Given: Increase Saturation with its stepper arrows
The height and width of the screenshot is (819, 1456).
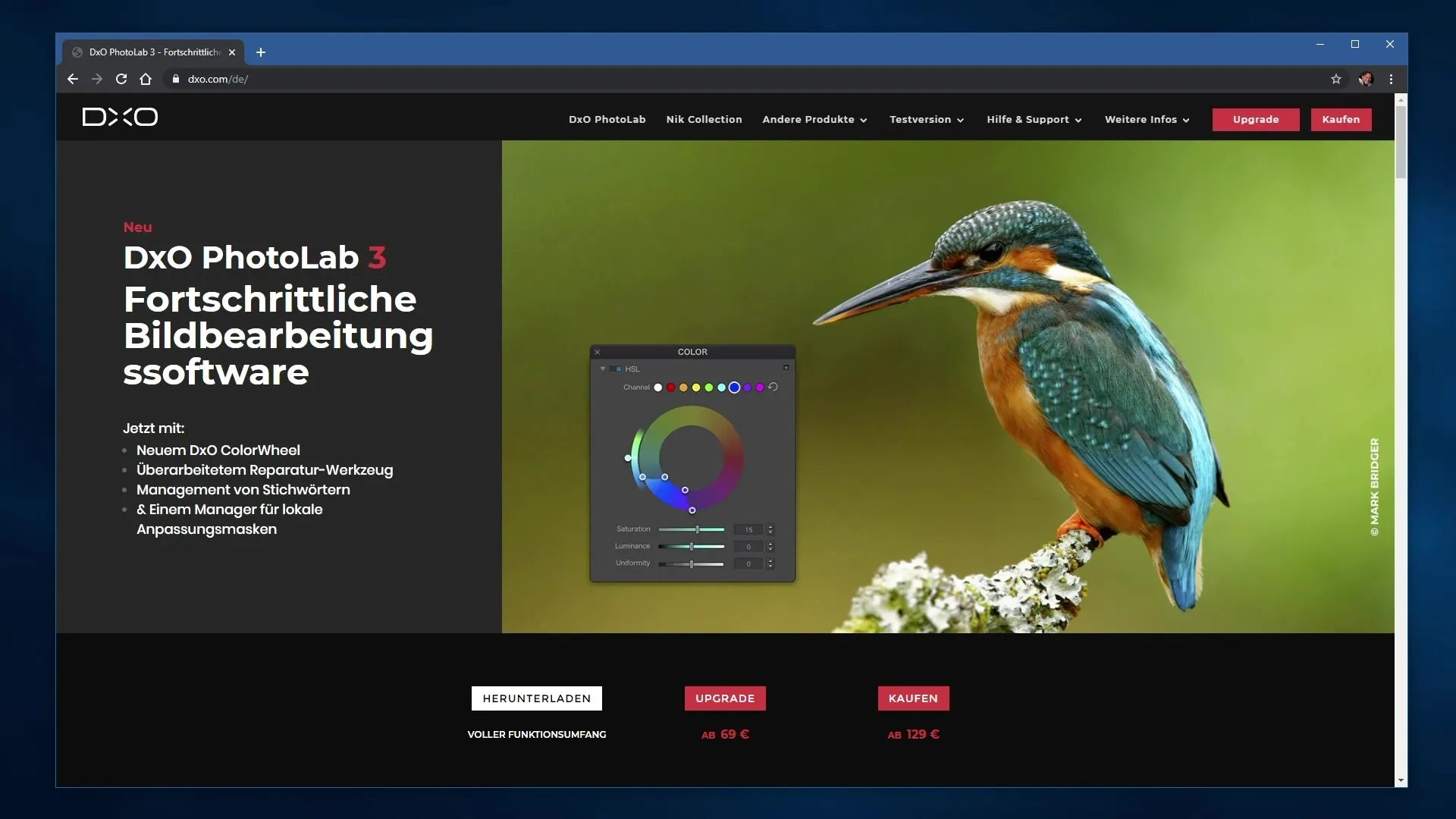Looking at the screenshot, I should (x=770, y=529).
